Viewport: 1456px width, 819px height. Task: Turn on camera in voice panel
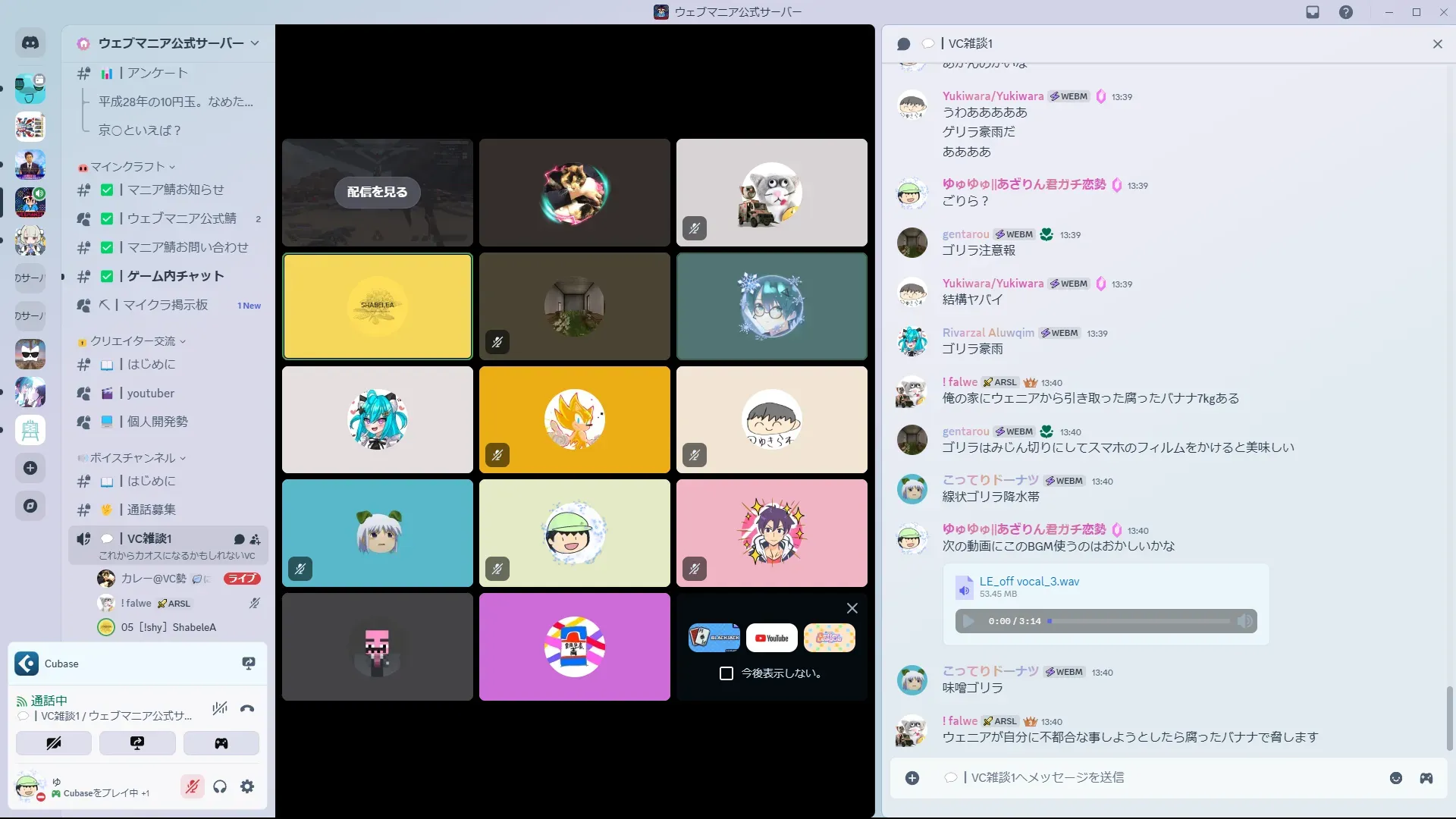[x=54, y=743]
